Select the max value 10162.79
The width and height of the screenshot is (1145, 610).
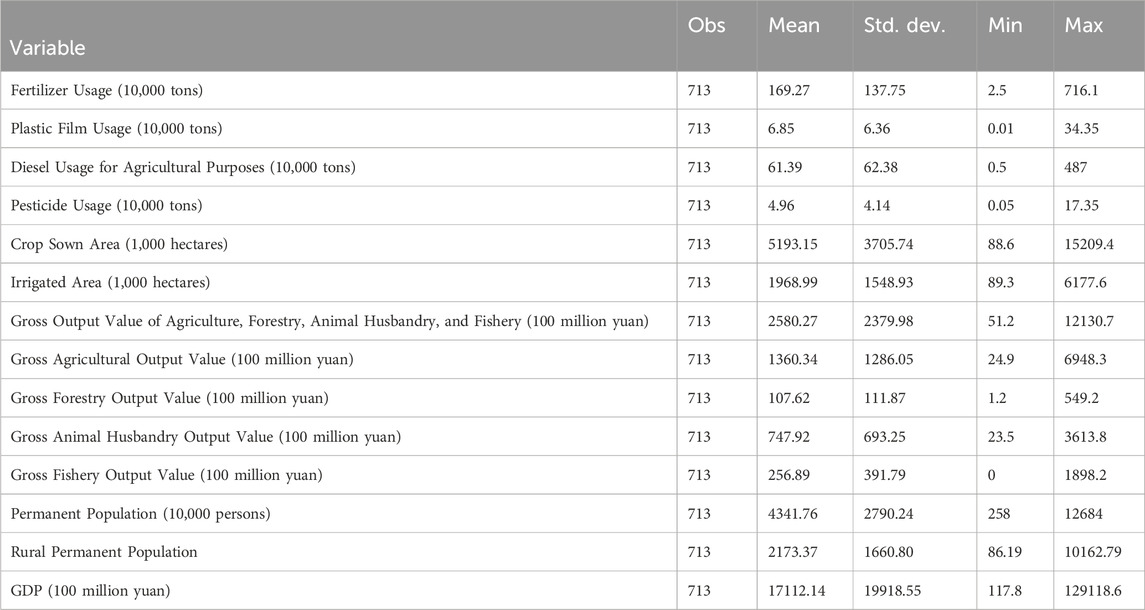click(x=1092, y=552)
